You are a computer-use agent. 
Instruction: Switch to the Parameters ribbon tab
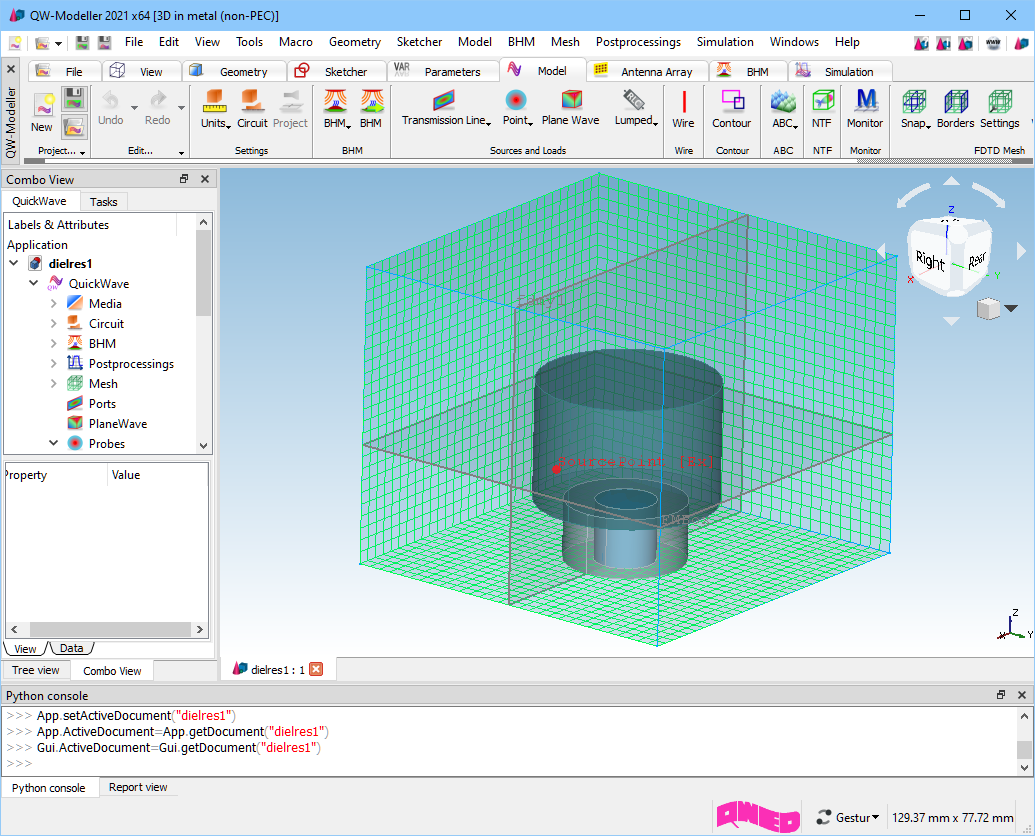(x=443, y=71)
